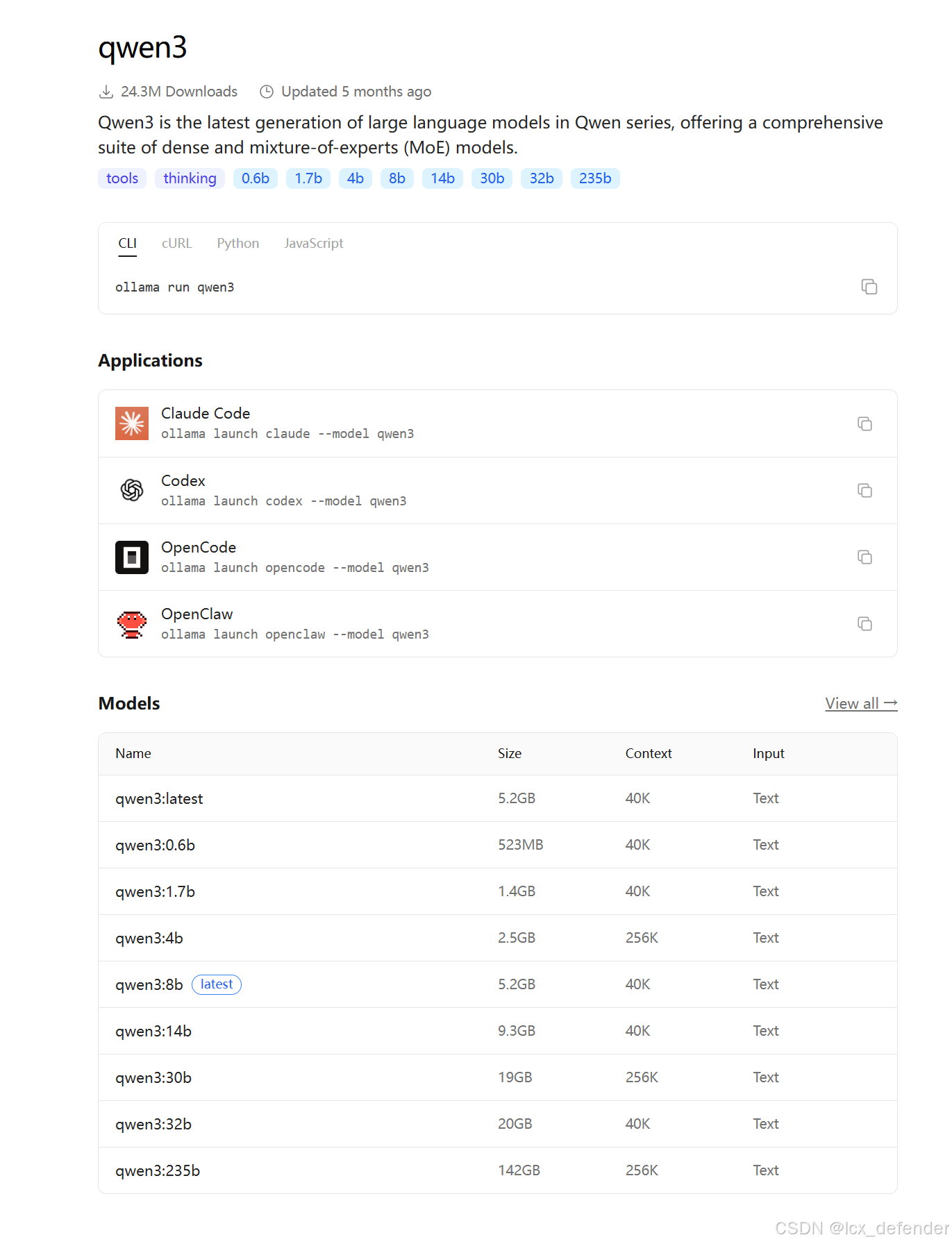Screen dimensions: 952x1244
Task: Click the 19GB size value
Action: 515,1077
